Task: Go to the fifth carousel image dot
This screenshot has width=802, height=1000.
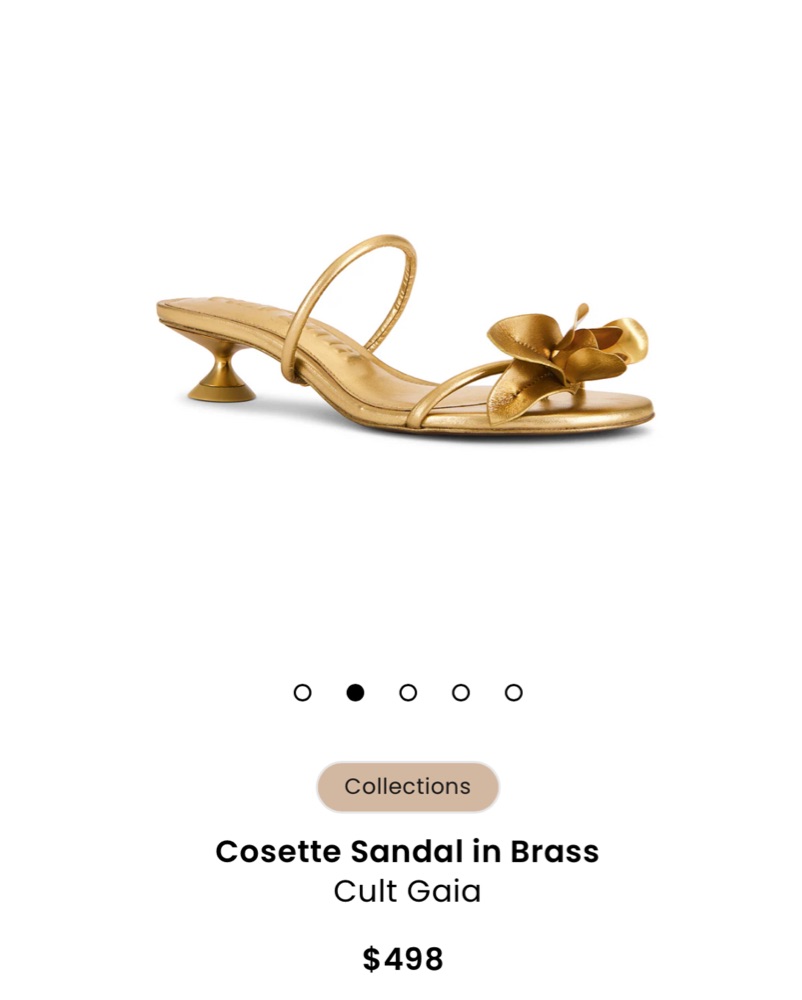Action: pos(514,693)
